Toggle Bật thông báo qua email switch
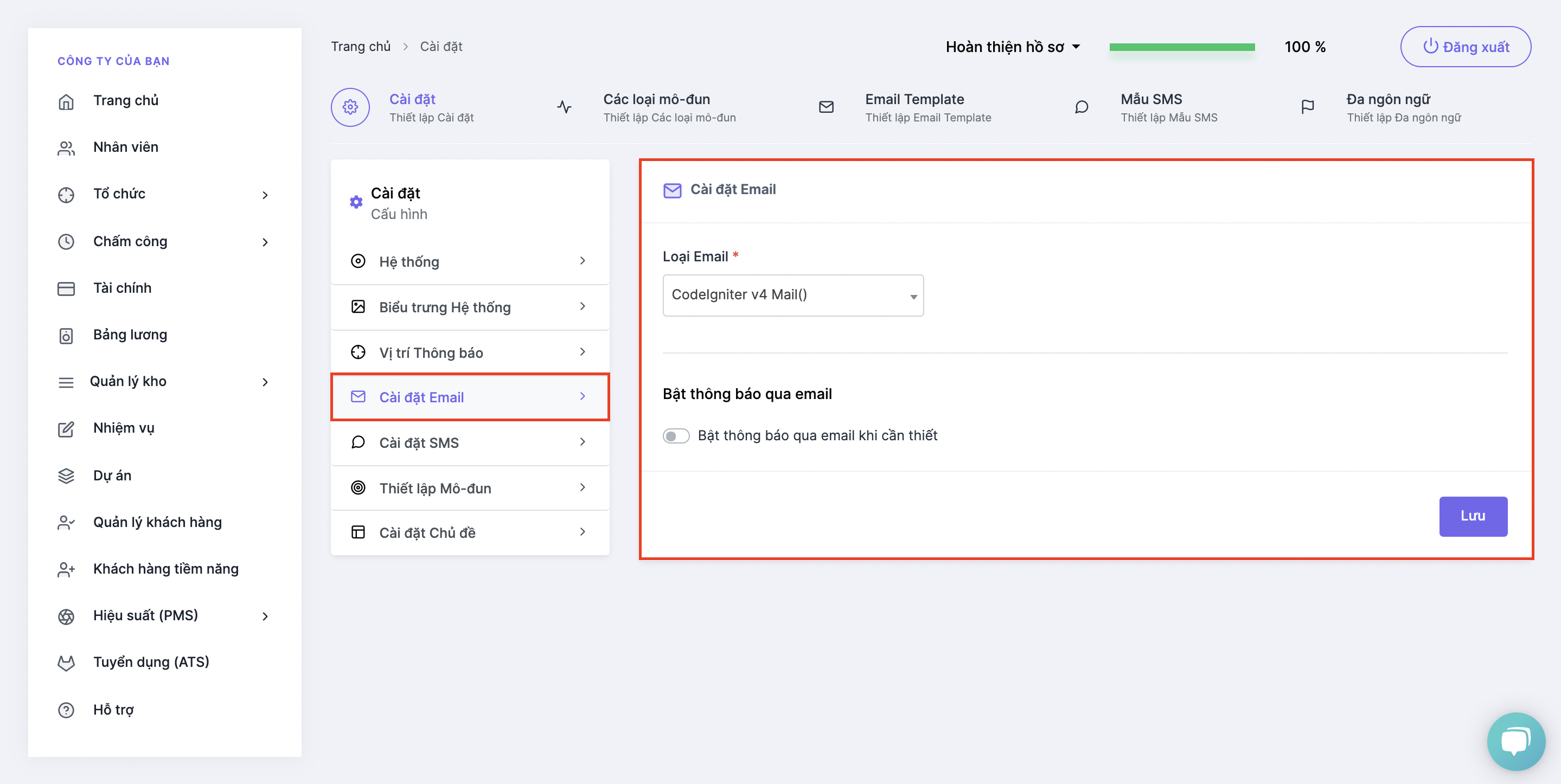1561x784 pixels. (x=676, y=435)
